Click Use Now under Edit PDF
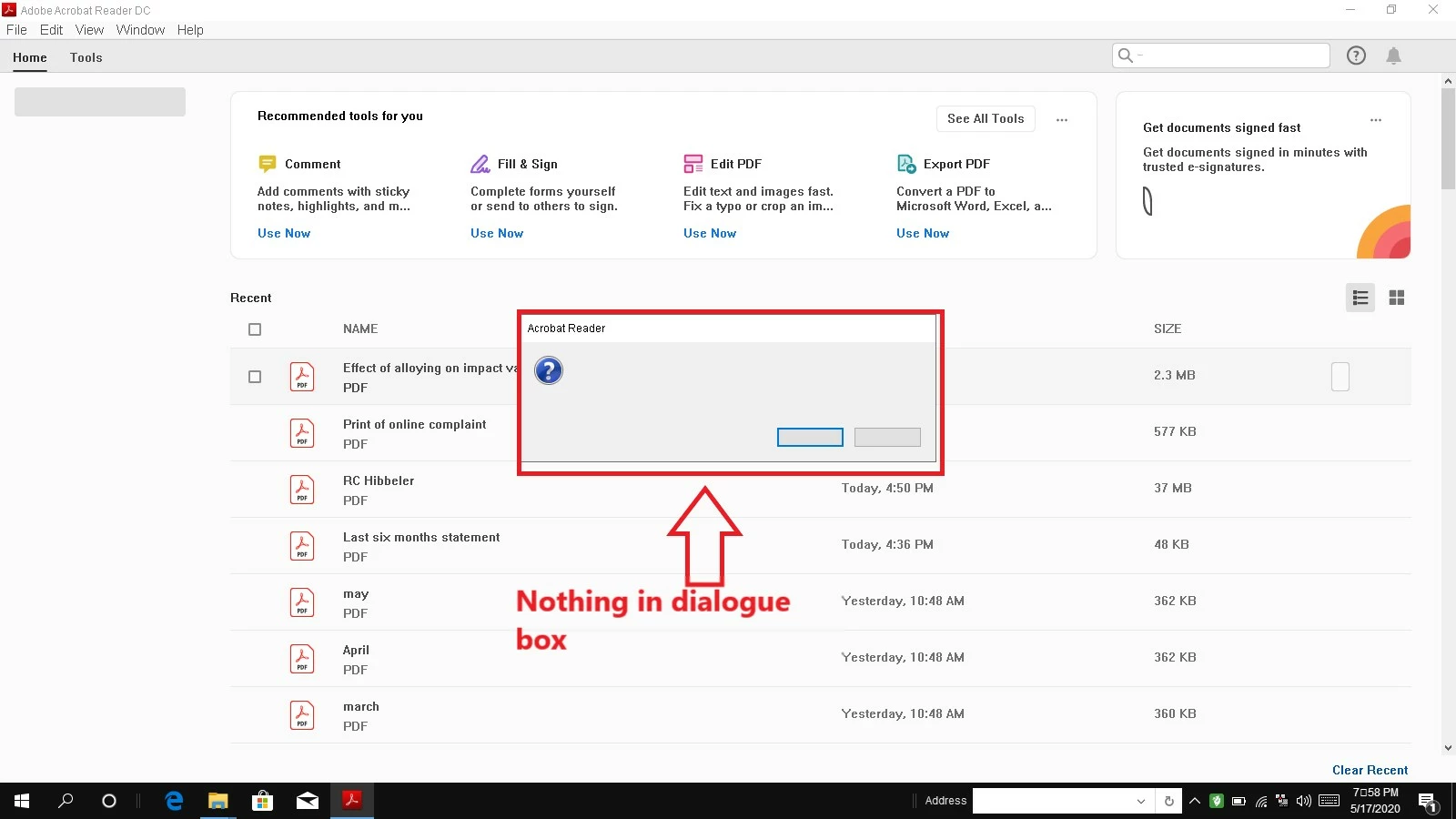Image resolution: width=1456 pixels, height=819 pixels. click(x=710, y=233)
